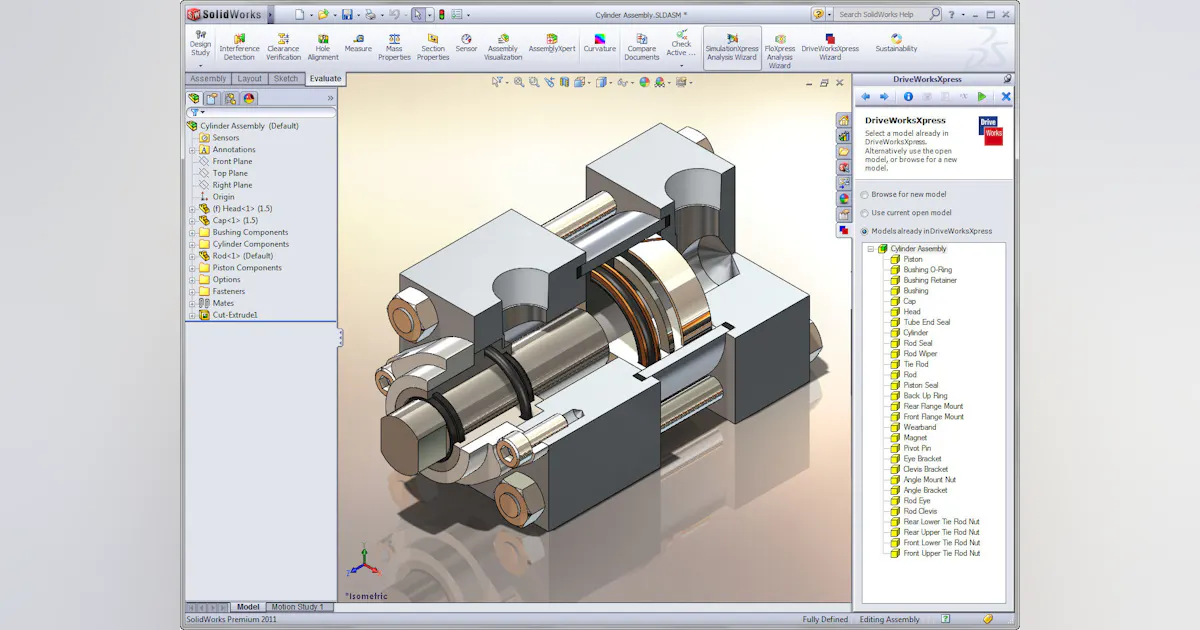This screenshot has height=630, width=1200.
Task: Open the DisplayManager panel tab
Action: click(x=249, y=98)
